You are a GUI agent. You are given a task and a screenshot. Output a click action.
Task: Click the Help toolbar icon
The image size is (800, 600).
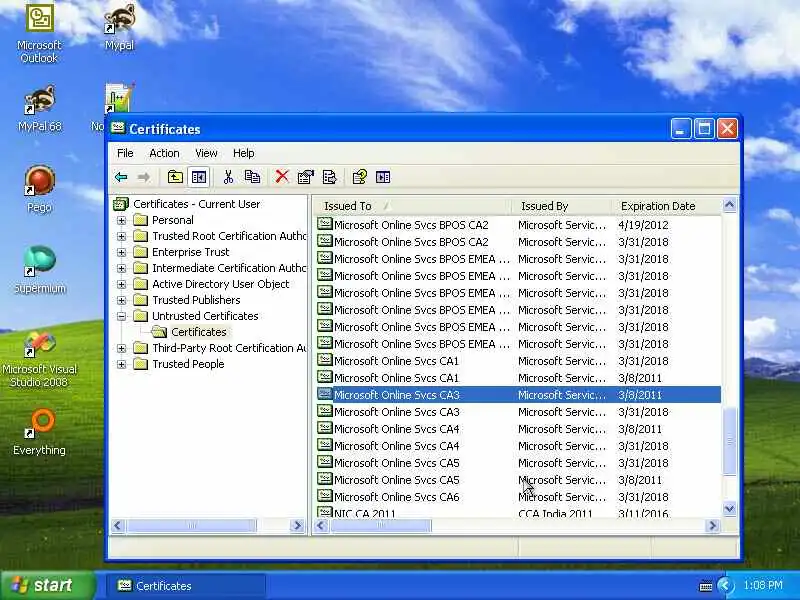coord(359,177)
